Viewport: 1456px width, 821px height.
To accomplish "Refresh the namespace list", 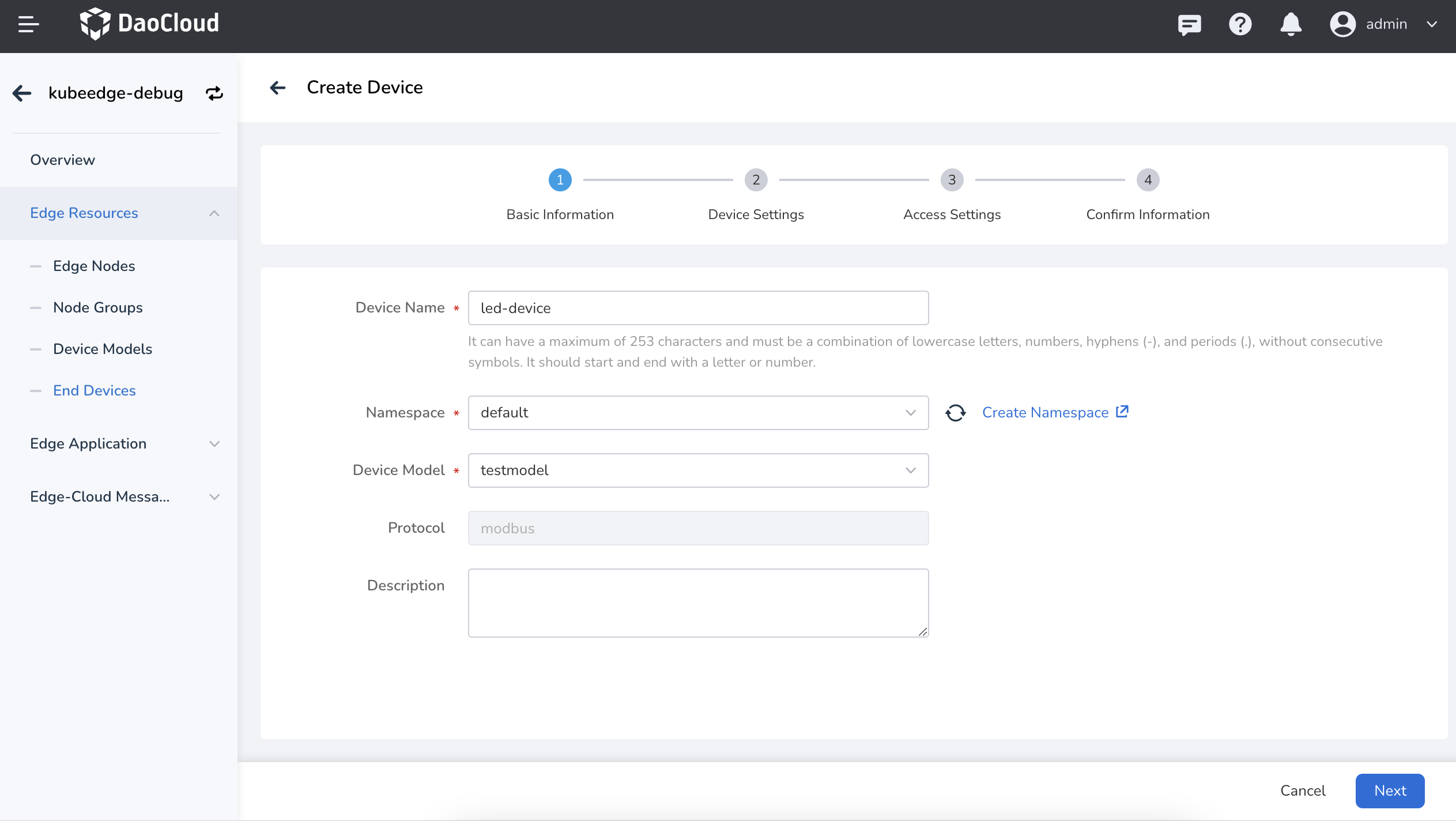I will [955, 413].
